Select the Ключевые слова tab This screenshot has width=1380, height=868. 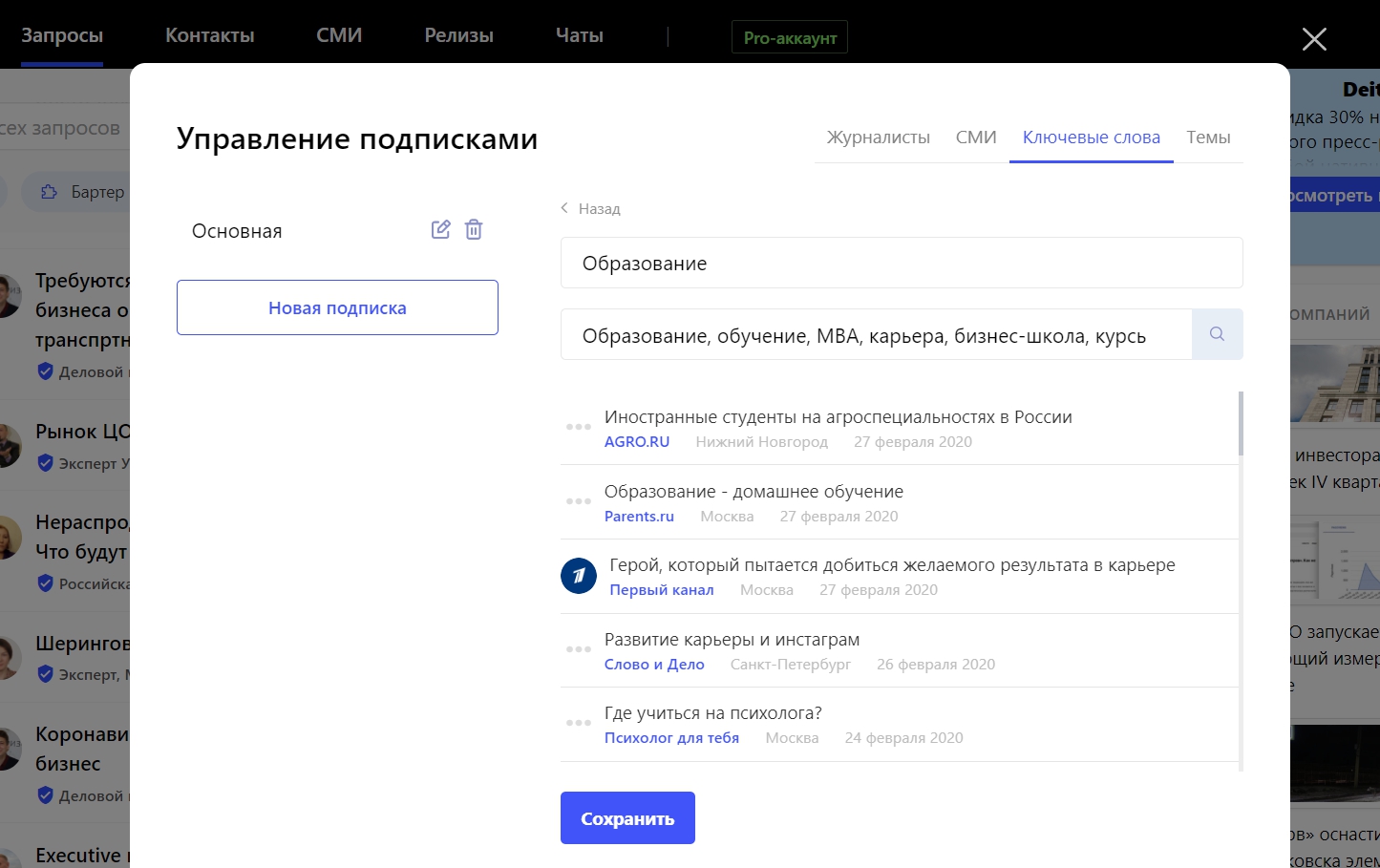(x=1091, y=138)
